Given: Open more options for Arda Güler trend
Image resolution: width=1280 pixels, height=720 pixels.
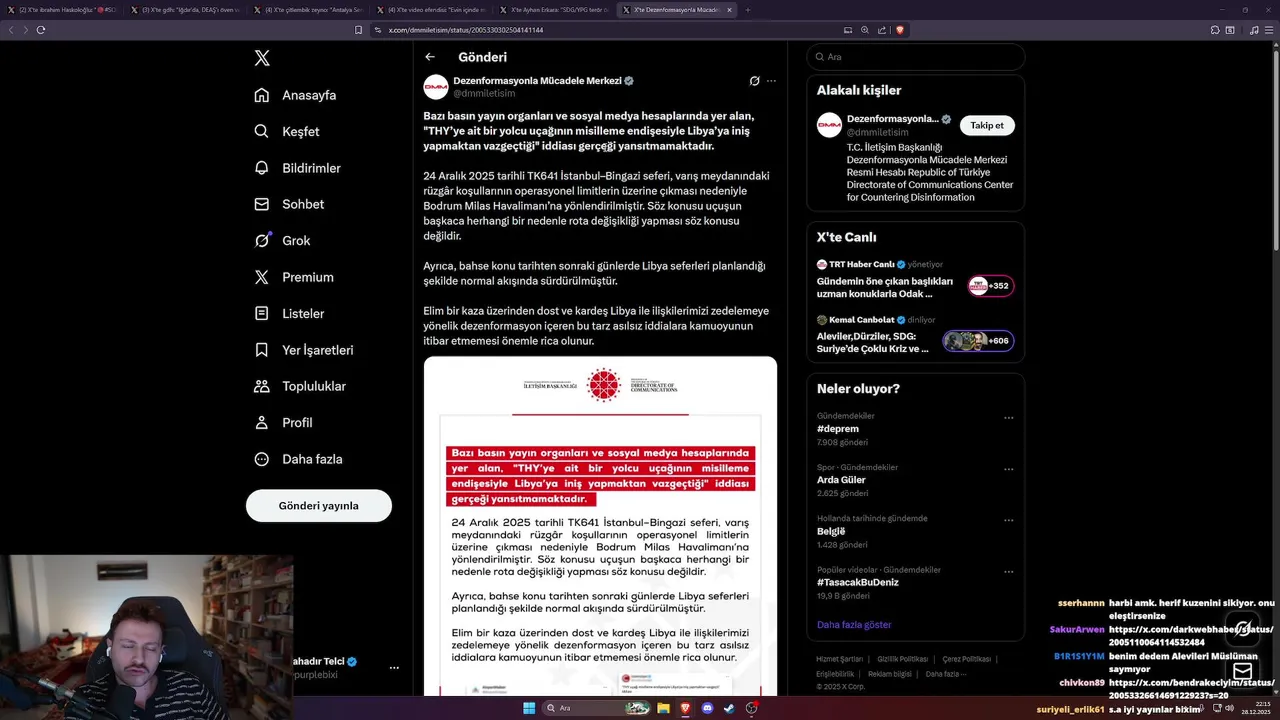Looking at the screenshot, I should pos(1008,469).
